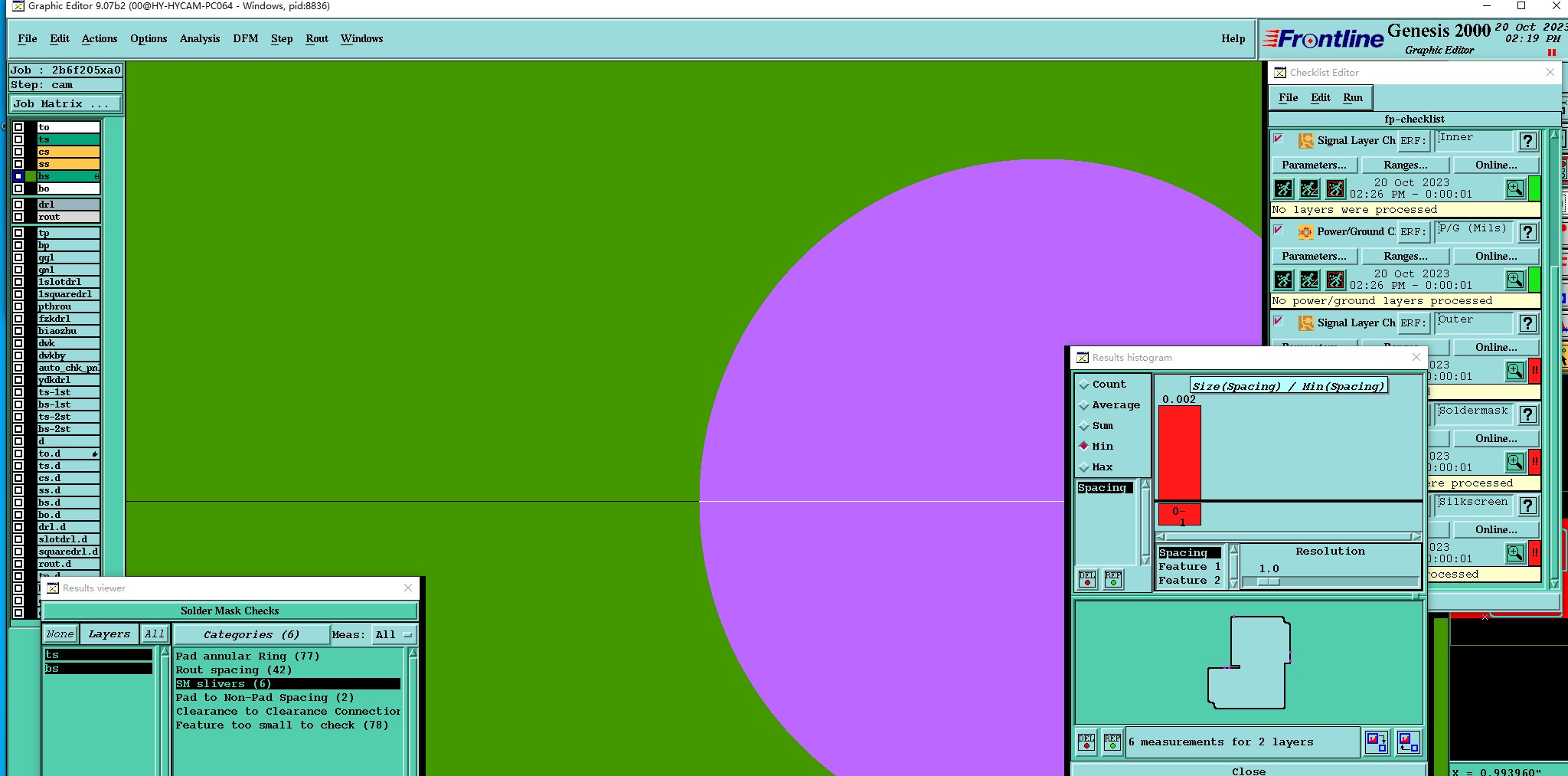The image size is (1568, 776).
Task: Click Categories (6) button
Action: point(252,635)
